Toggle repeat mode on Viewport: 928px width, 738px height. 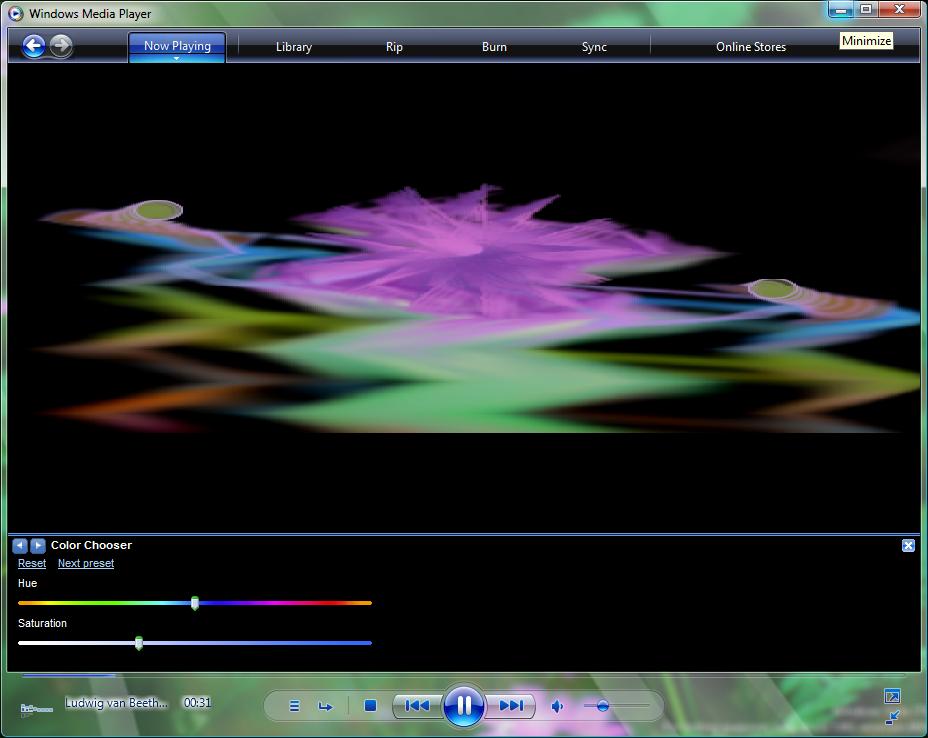(x=325, y=706)
